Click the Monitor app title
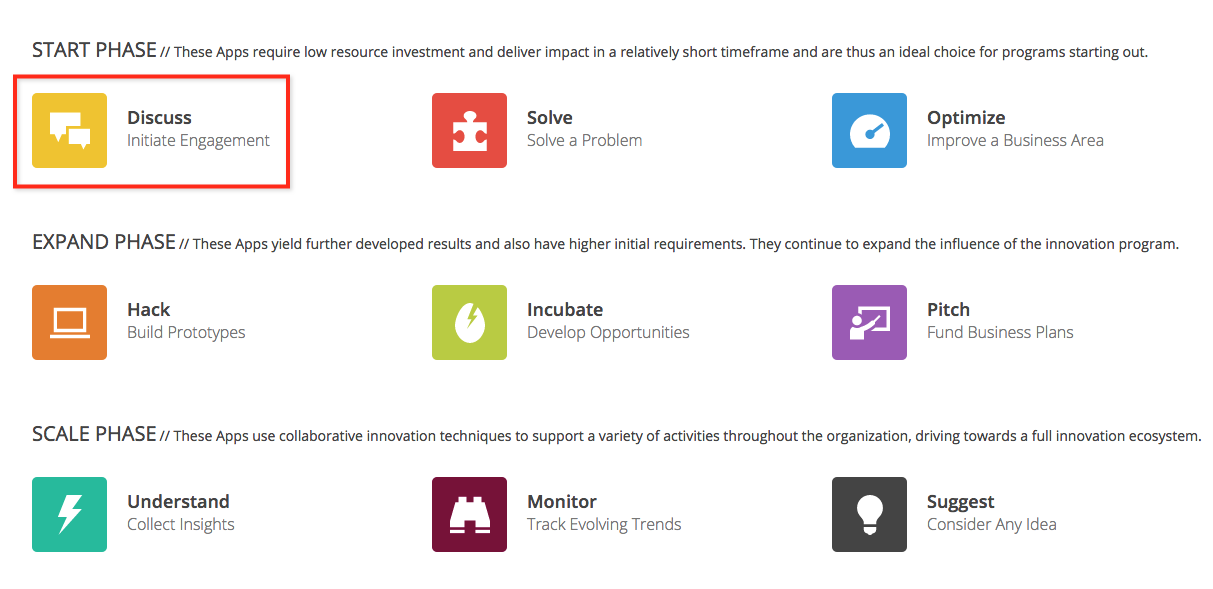1213x589 pixels. [562, 502]
